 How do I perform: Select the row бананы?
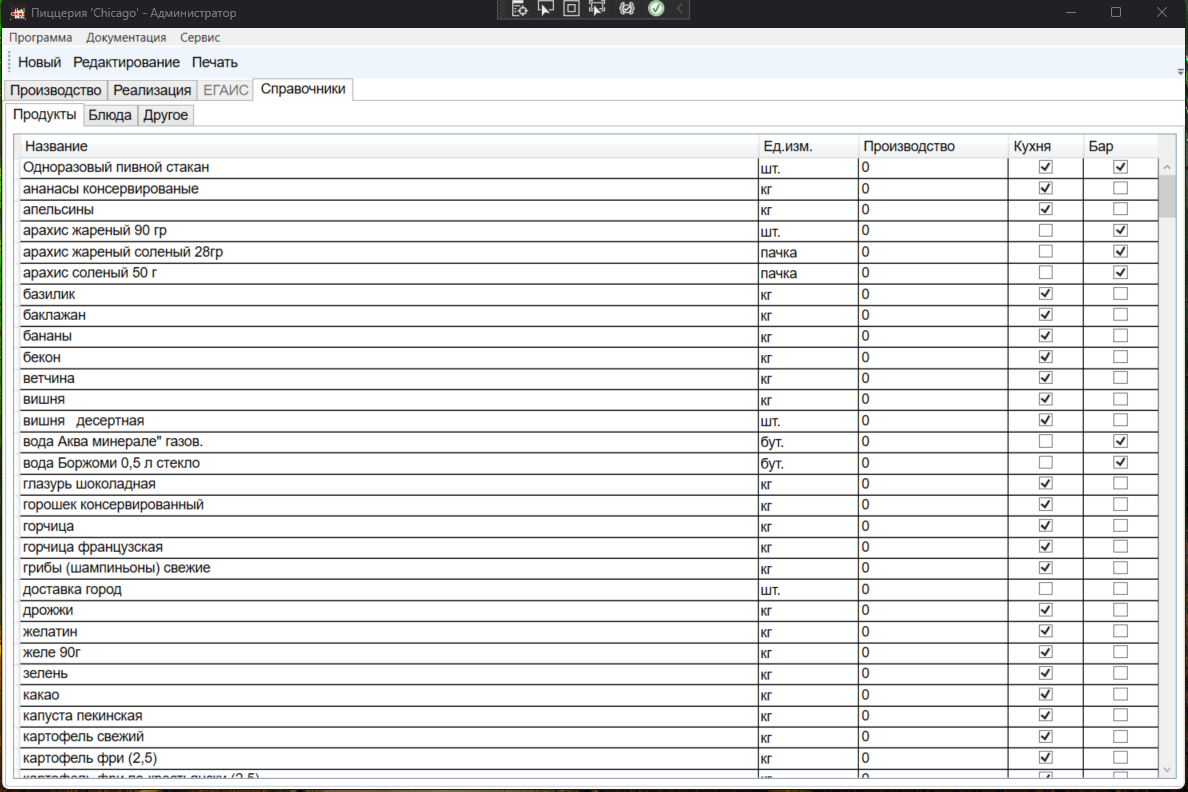click(x=589, y=337)
